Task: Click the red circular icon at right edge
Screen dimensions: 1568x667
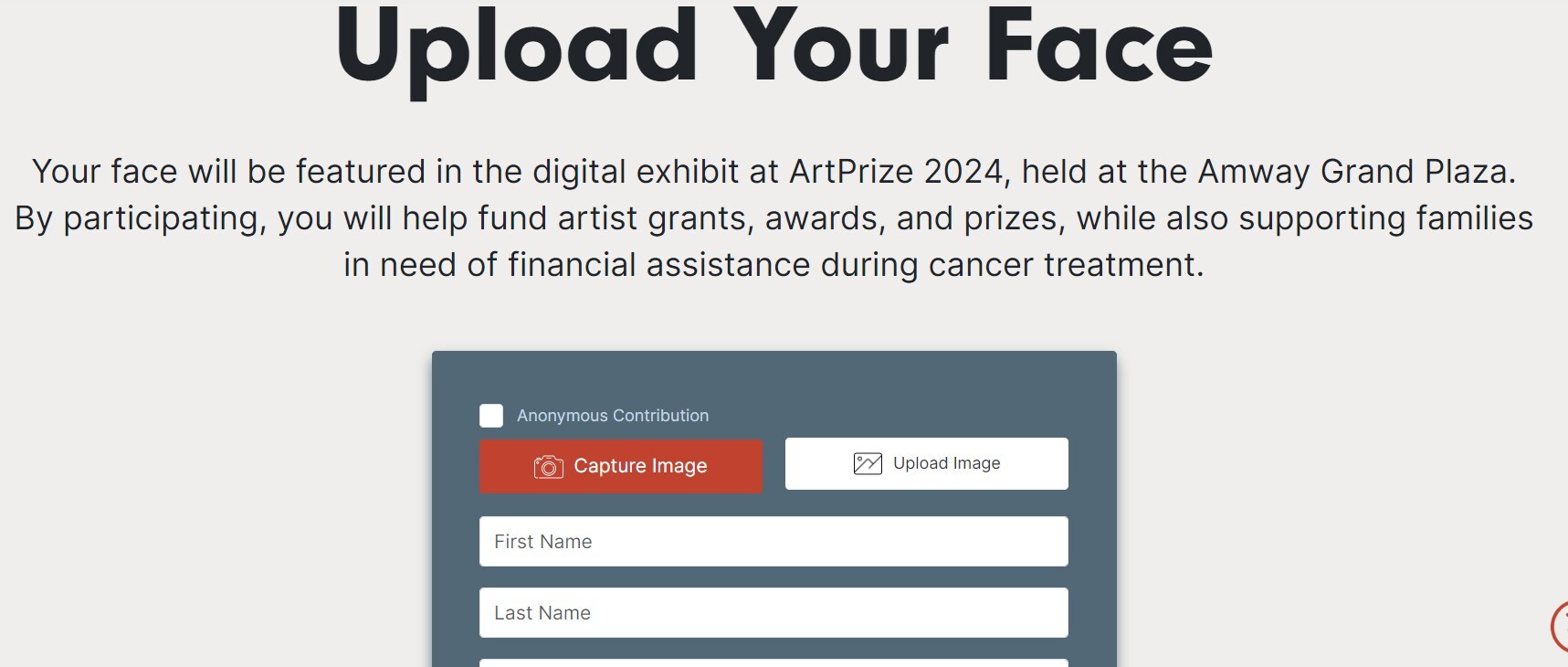Action: pos(1560,627)
